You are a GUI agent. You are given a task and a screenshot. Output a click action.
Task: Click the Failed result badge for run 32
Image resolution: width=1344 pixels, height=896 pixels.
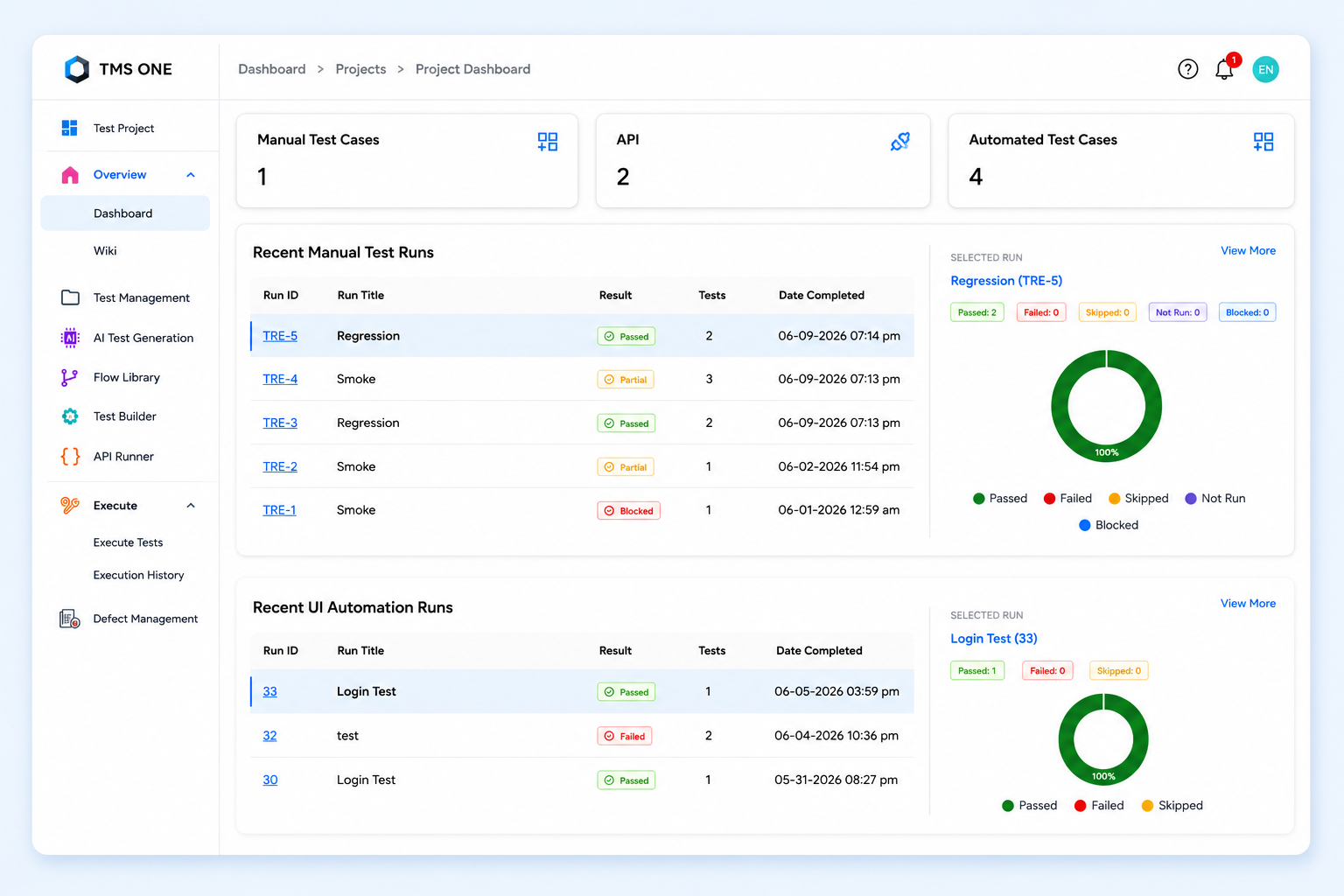pyautogui.click(x=625, y=737)
